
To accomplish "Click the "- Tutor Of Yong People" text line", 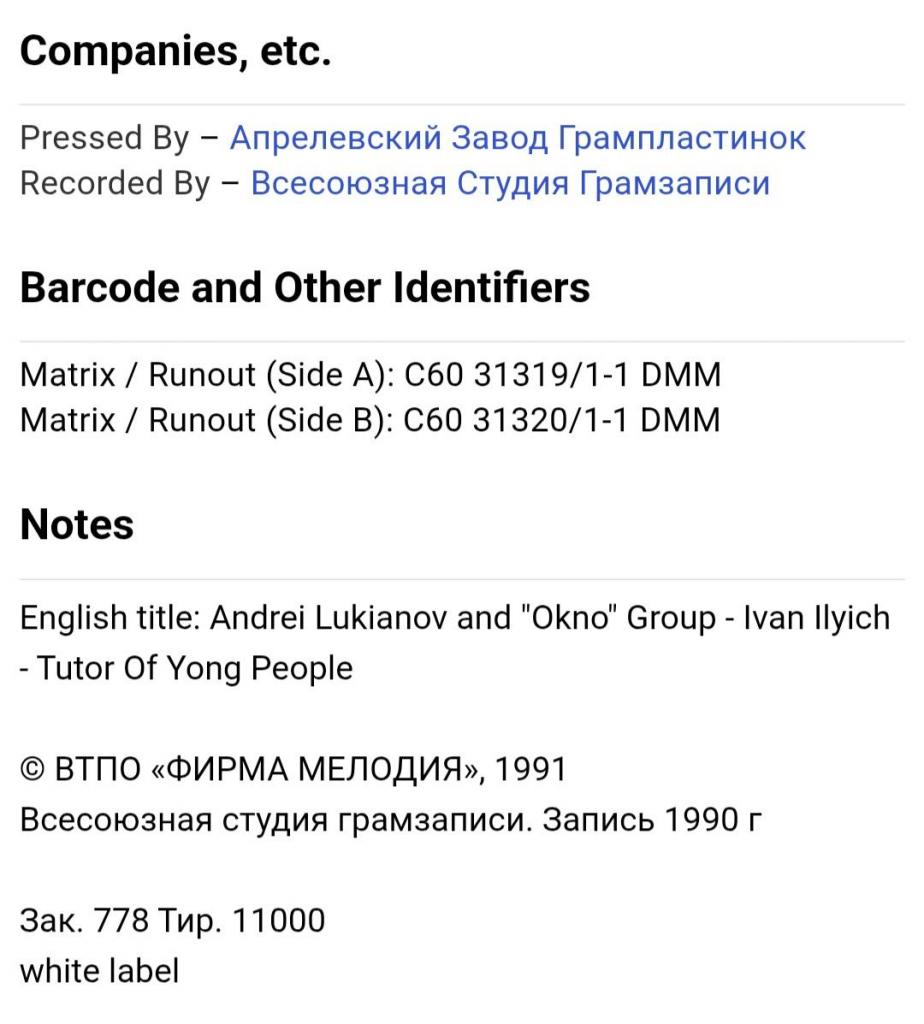I will 187,667.
